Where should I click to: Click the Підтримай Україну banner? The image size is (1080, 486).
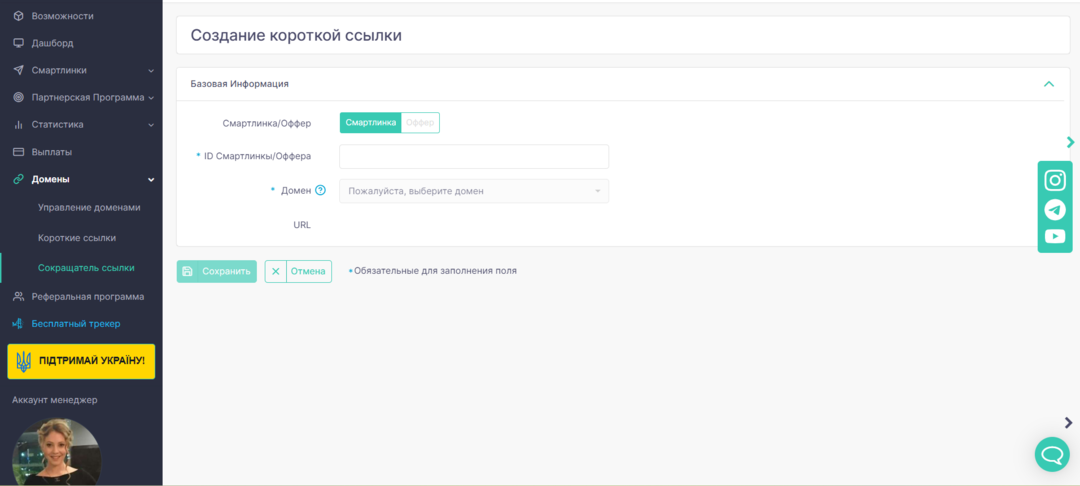[x=81, y=361]
